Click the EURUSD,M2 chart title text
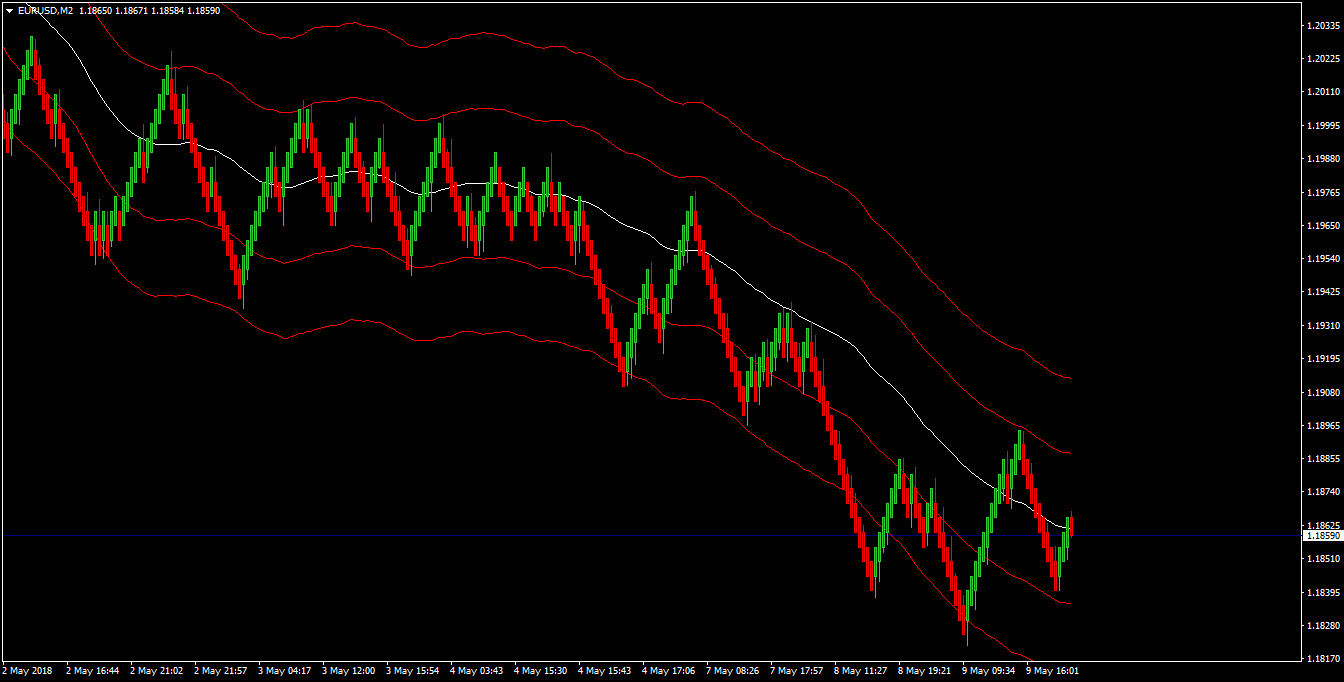 45,10
